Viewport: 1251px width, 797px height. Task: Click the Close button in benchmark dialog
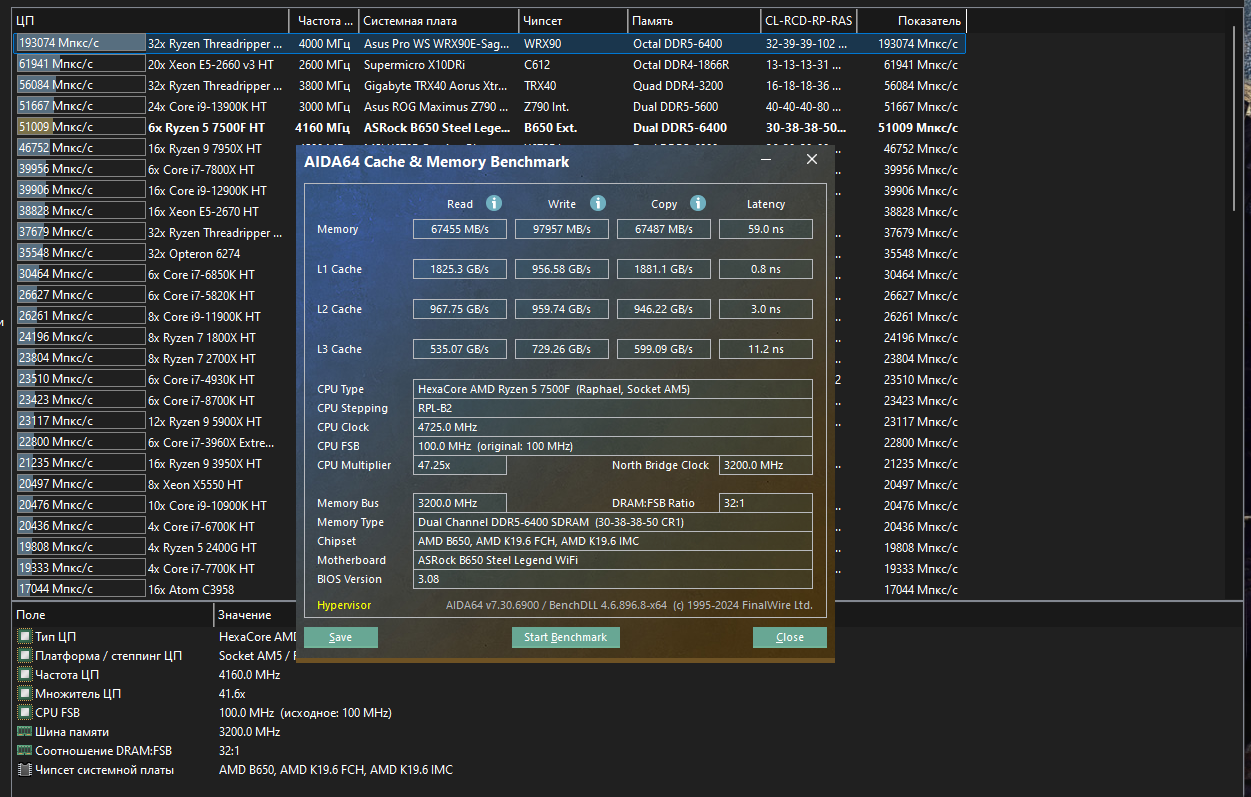tap(790, 637)
